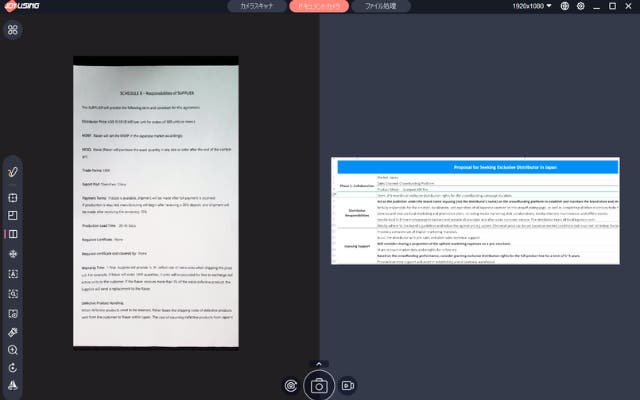Image resolution: width=640 pixels, height=400 pixels.
Task: Click the mirror flip icon at sidebar bottom
Action: click(13, 386)
